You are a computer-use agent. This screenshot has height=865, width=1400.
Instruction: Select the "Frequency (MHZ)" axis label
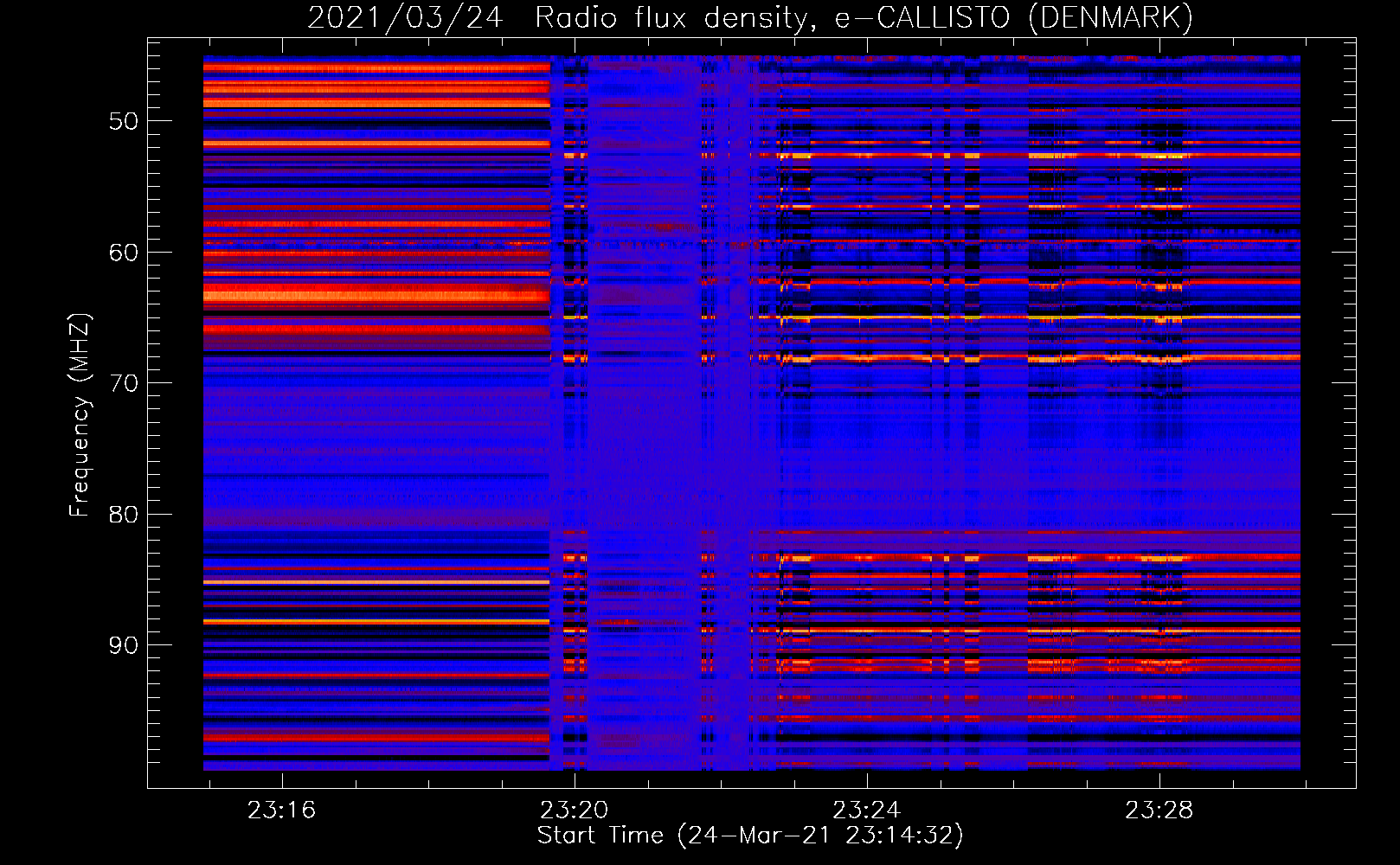click(79, 414)
